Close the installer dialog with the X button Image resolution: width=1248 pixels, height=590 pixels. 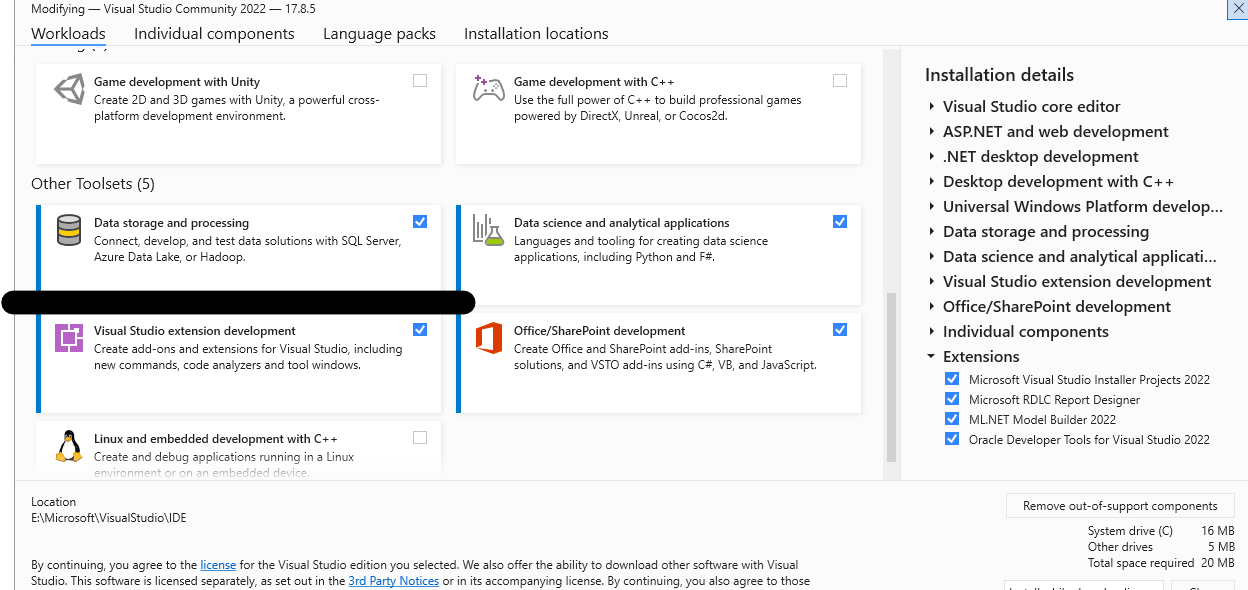click(x=1237, y=8)
